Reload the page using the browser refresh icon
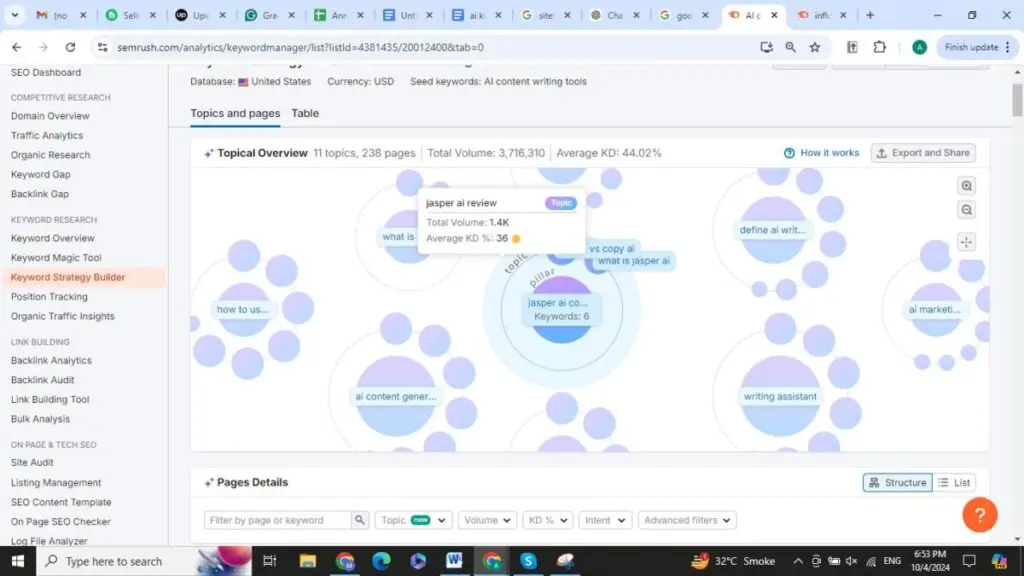 70,47
